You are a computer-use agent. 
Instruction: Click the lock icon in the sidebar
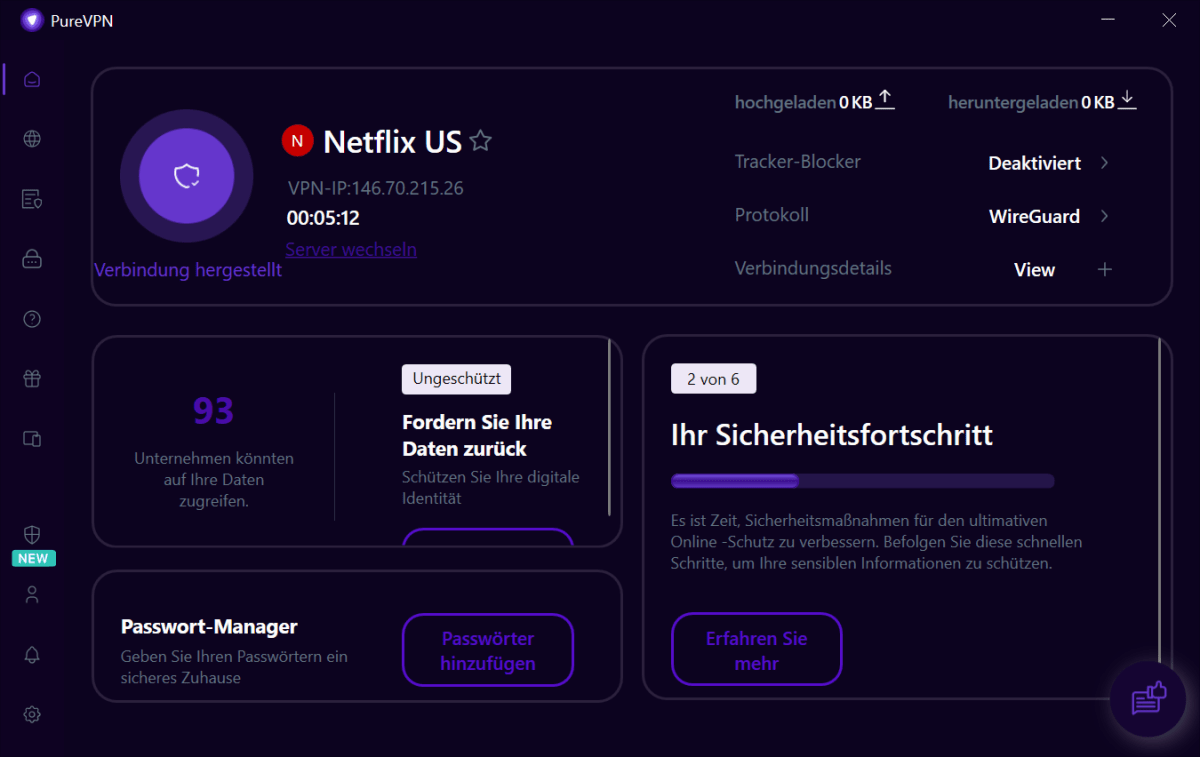click(x=32, y=259)
